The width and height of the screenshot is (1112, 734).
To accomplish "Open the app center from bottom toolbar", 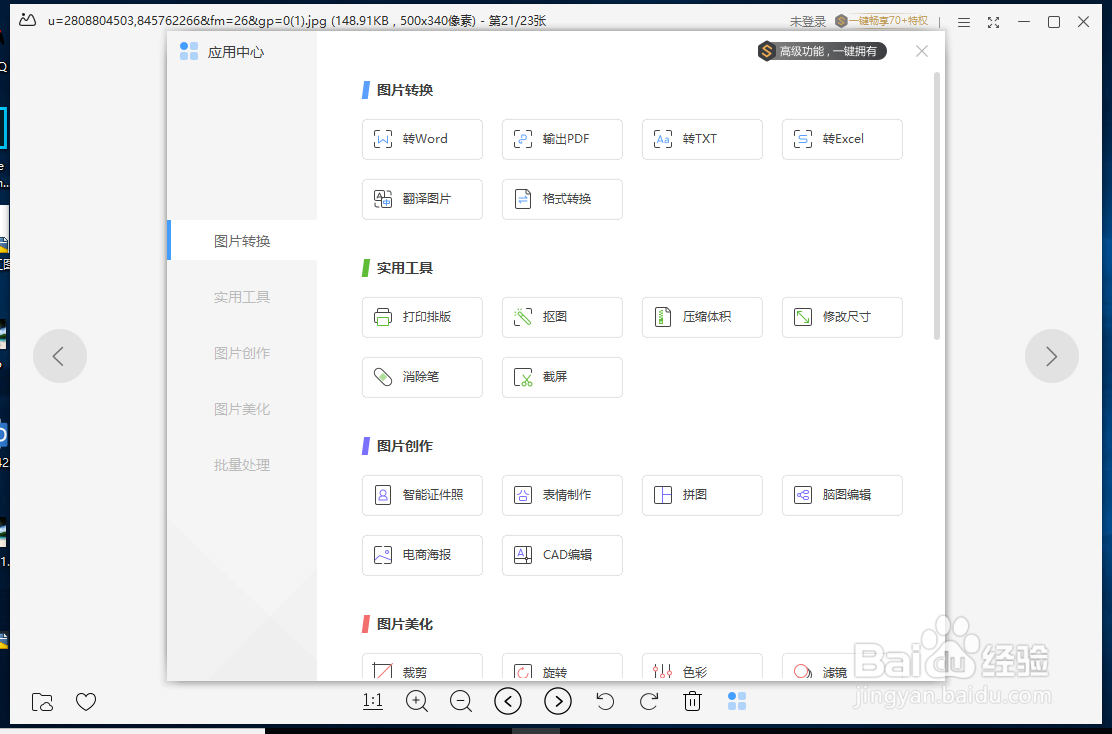I will coord(737,701).
